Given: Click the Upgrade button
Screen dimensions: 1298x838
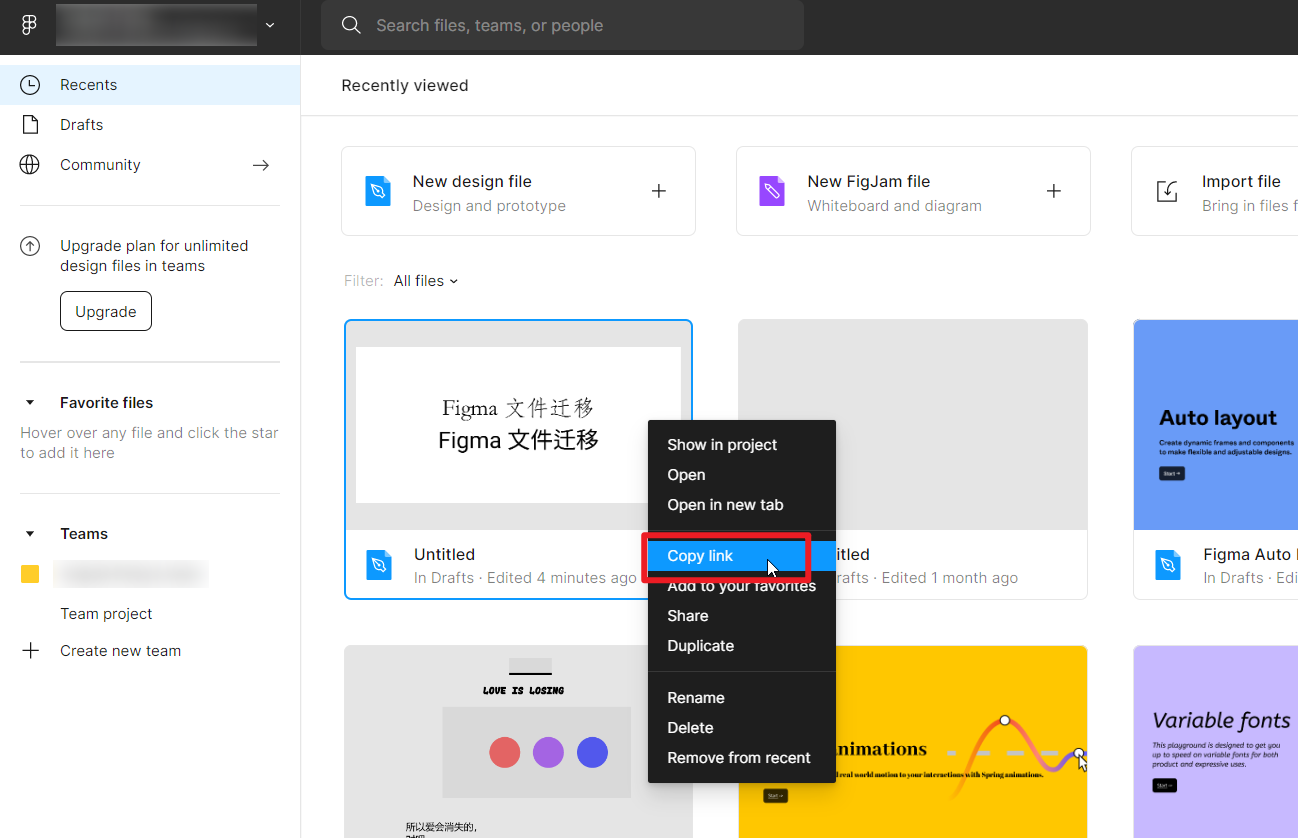Looking at the screenshot, I should click(105, 310).
